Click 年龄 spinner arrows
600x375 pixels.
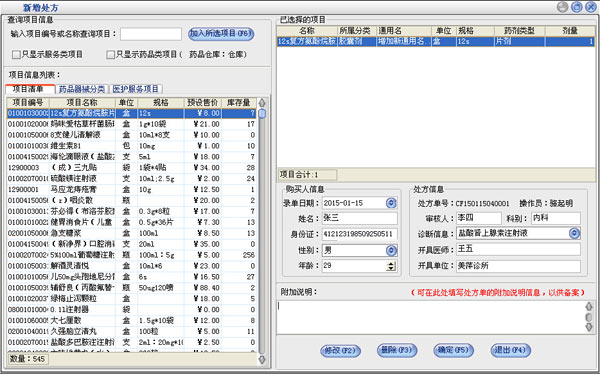coord(391,266)
